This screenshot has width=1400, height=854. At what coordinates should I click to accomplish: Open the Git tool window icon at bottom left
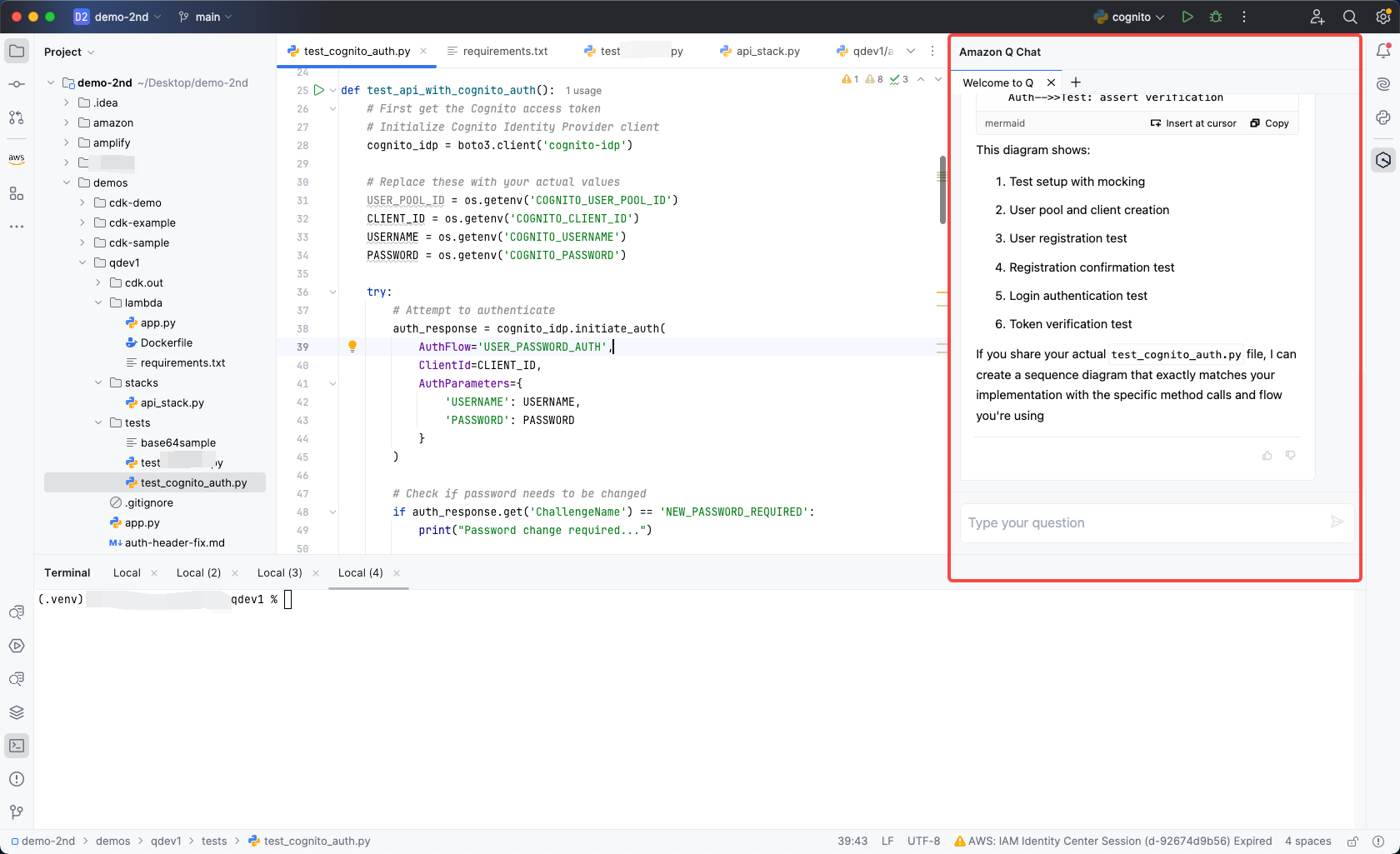tap(17, 812)
